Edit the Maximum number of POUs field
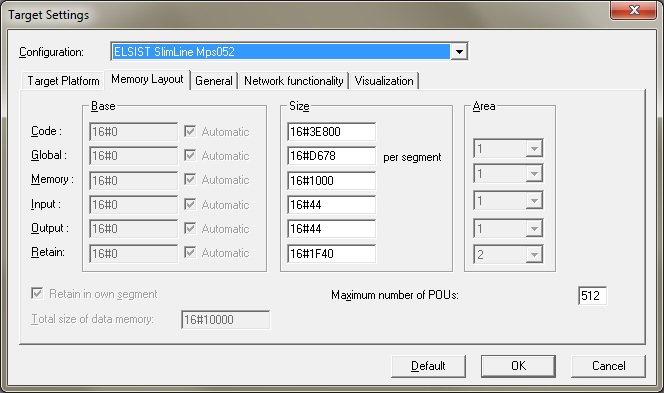Image resolution: width=664 pixels, height=393 pixels. tap(592, 295)
